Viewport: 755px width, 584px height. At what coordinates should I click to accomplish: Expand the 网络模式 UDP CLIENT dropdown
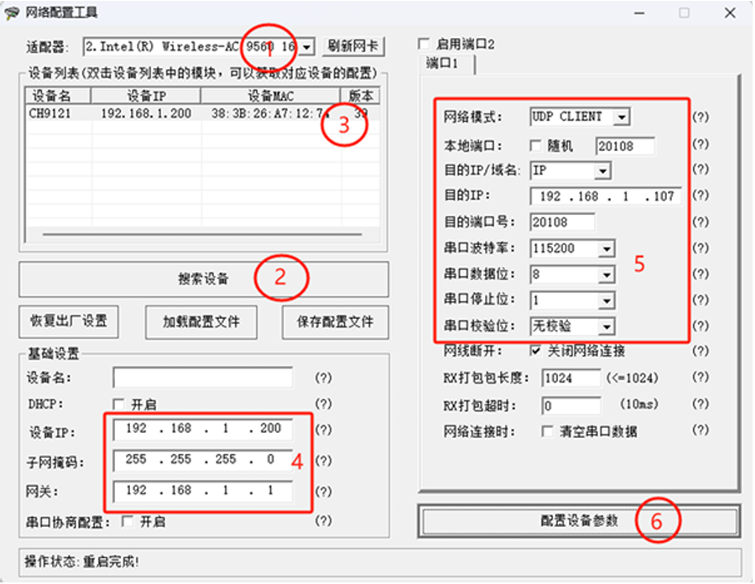(x=621, y=117)
